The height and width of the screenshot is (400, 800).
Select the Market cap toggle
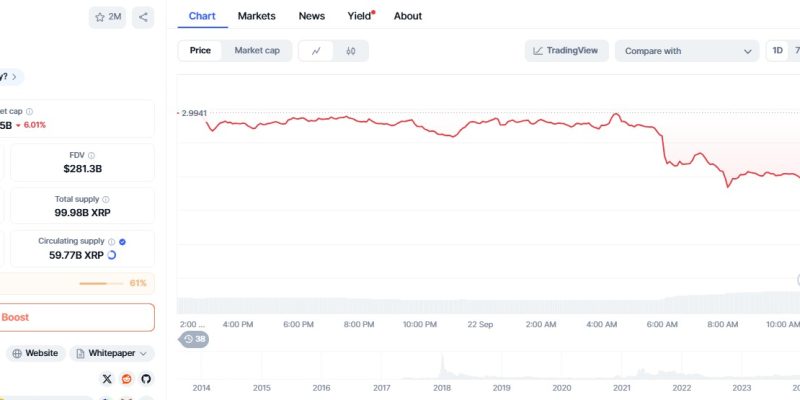(x=257, y=51)
